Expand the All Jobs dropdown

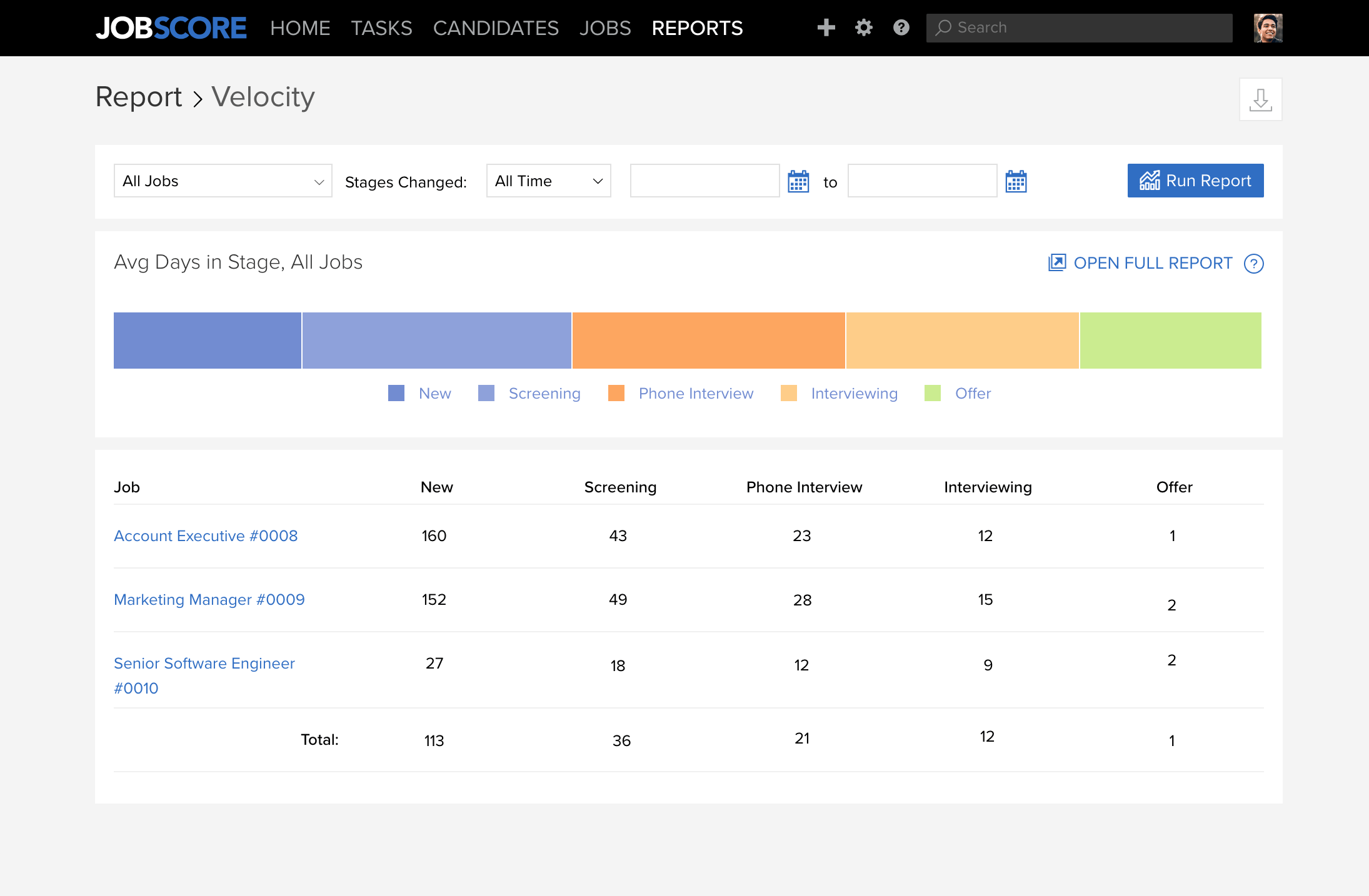point(223,181)
